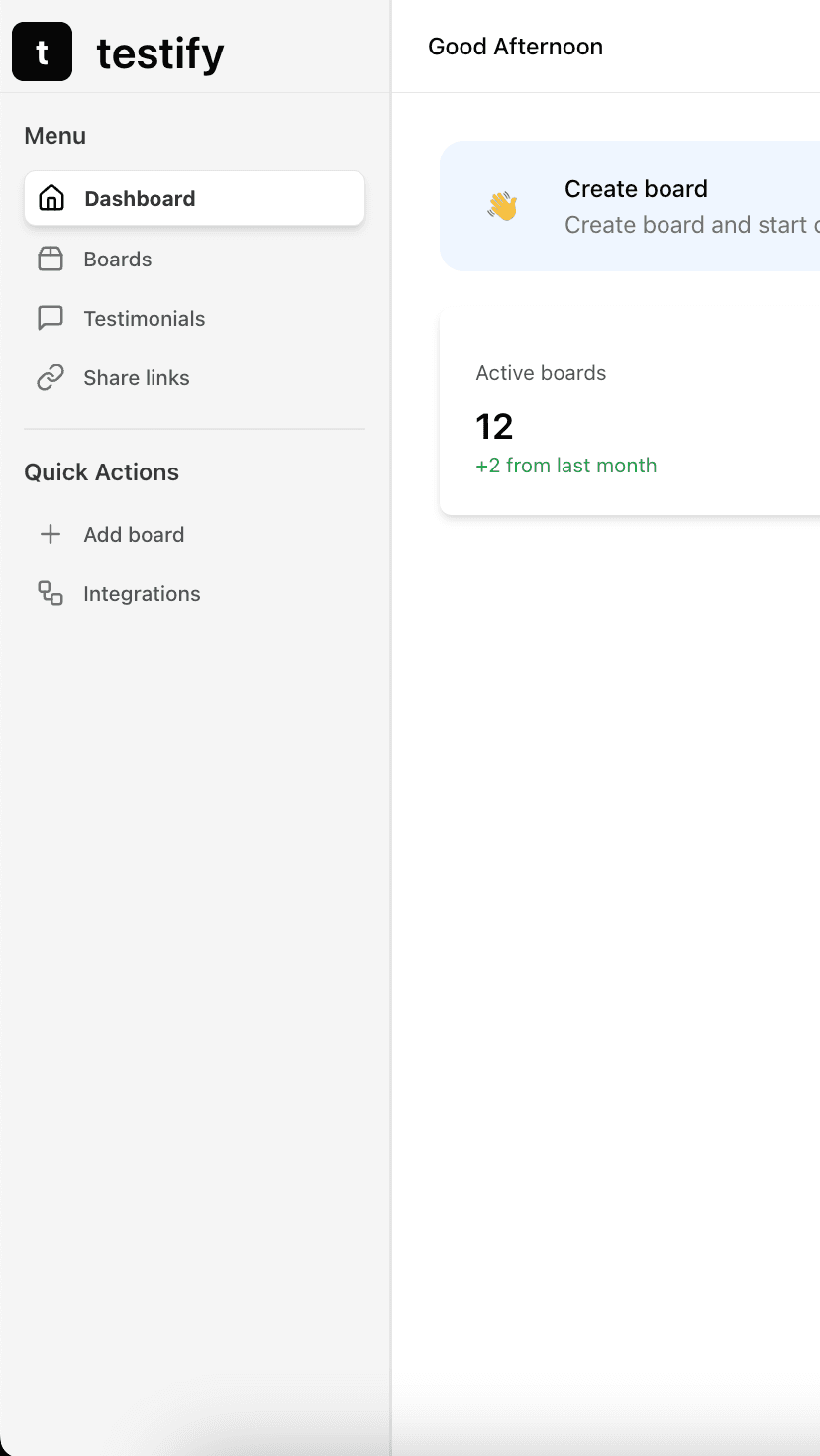Click the box icon beside Boards
This screenshot has height=1456, width=820.
tap(51, 260)
